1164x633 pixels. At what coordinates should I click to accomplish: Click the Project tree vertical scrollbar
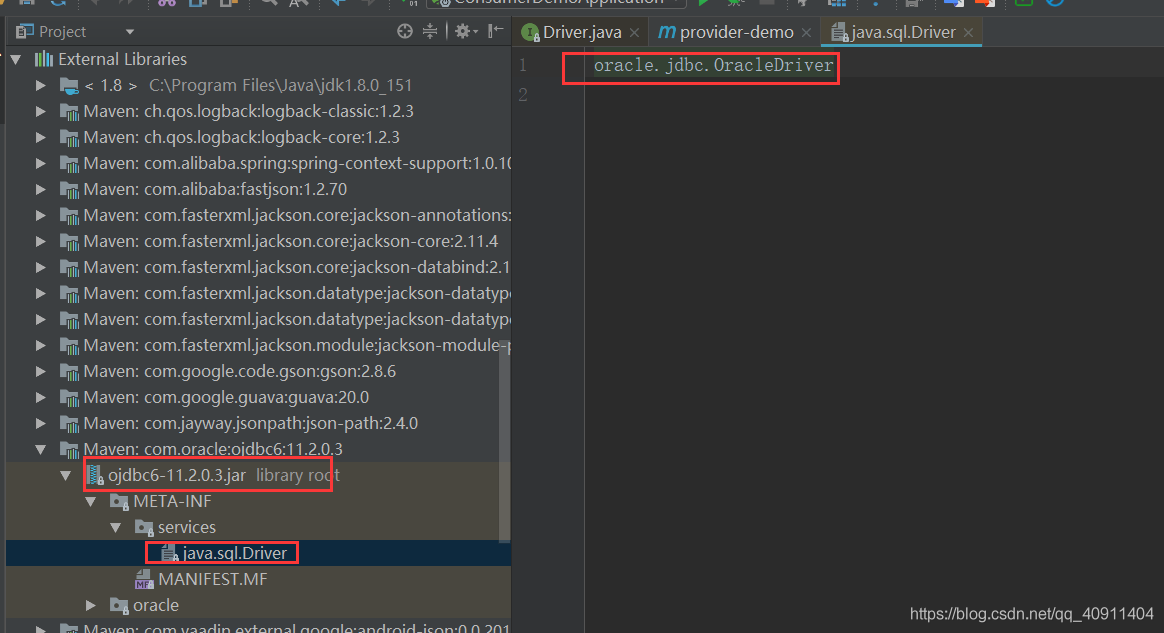tap(505, 442)
